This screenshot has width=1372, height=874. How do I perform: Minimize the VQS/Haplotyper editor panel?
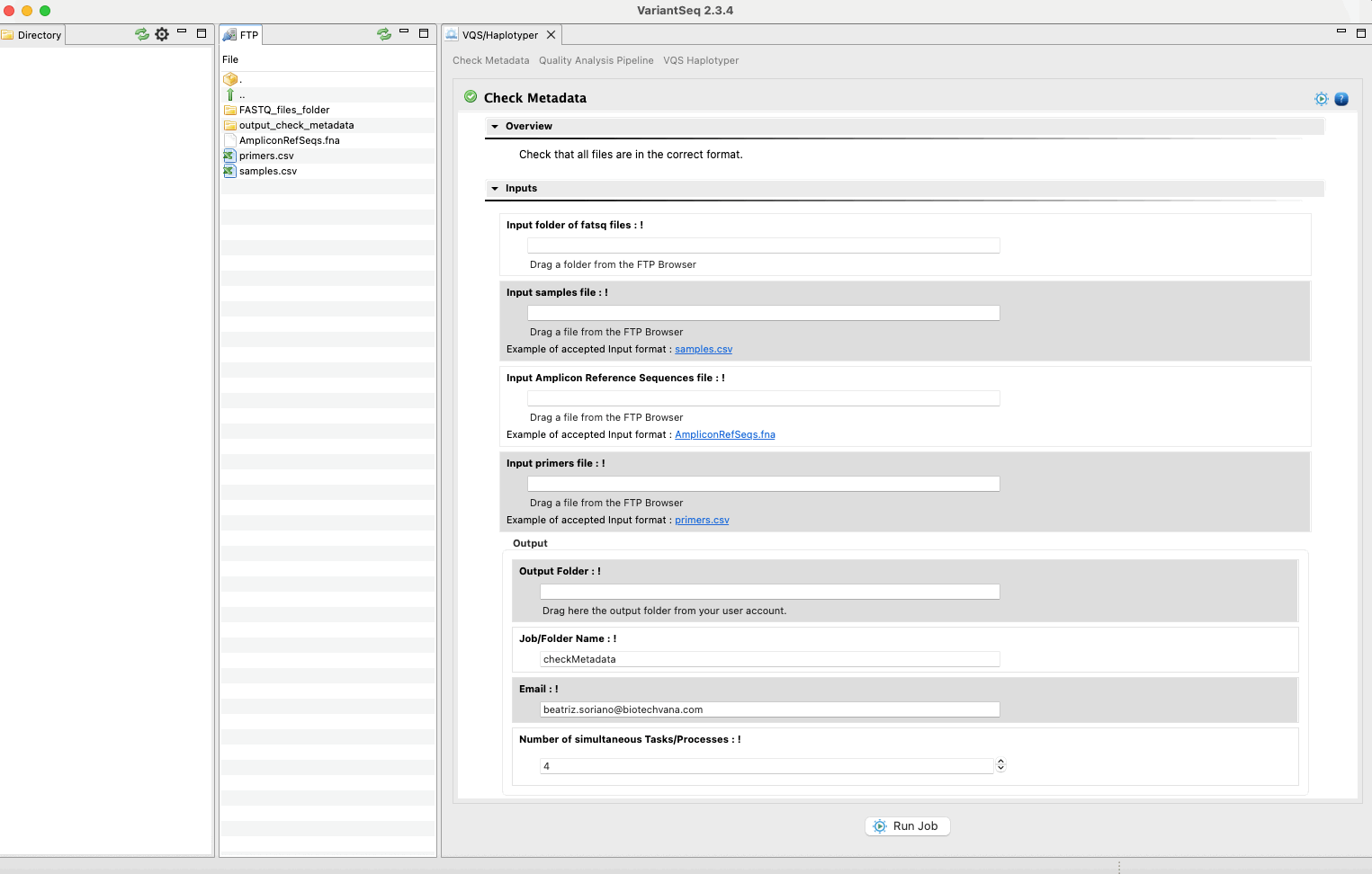pos(1341,31)
